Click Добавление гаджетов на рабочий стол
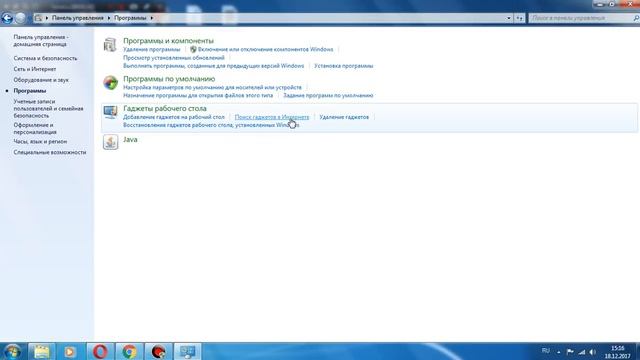640x360 pixels. tap(174, 117)
